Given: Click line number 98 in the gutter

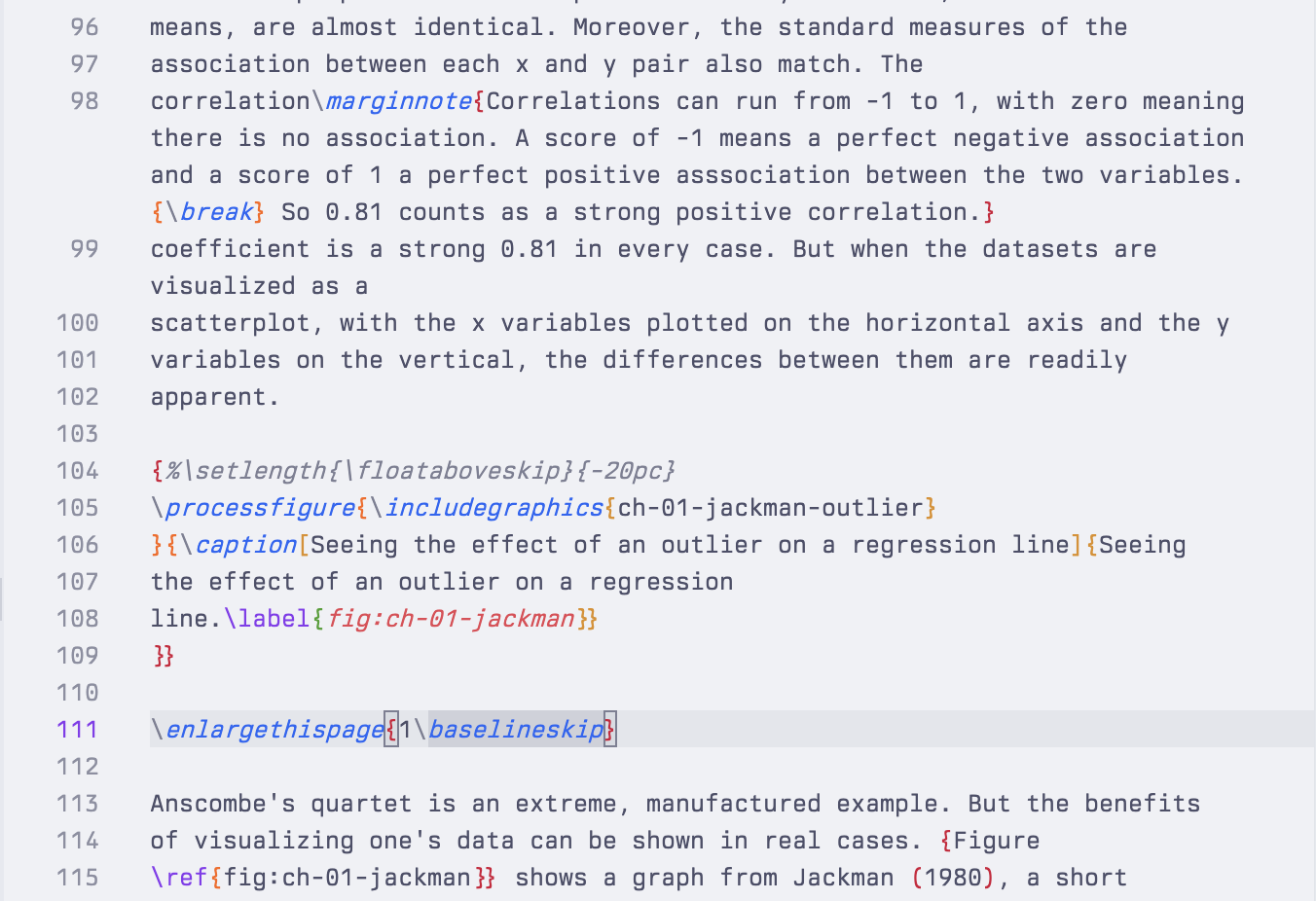Looking at the screenshot, I should click(85, 101).
